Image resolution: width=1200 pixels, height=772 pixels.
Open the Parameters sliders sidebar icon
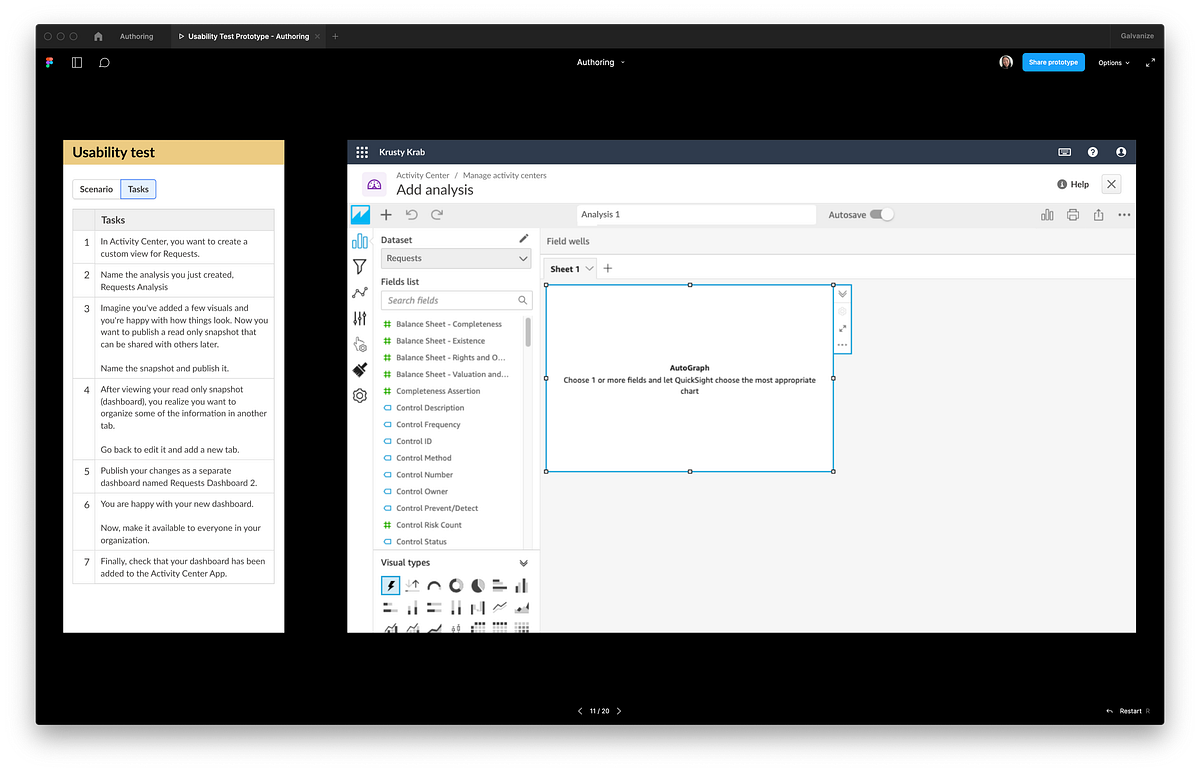(360, 318)
